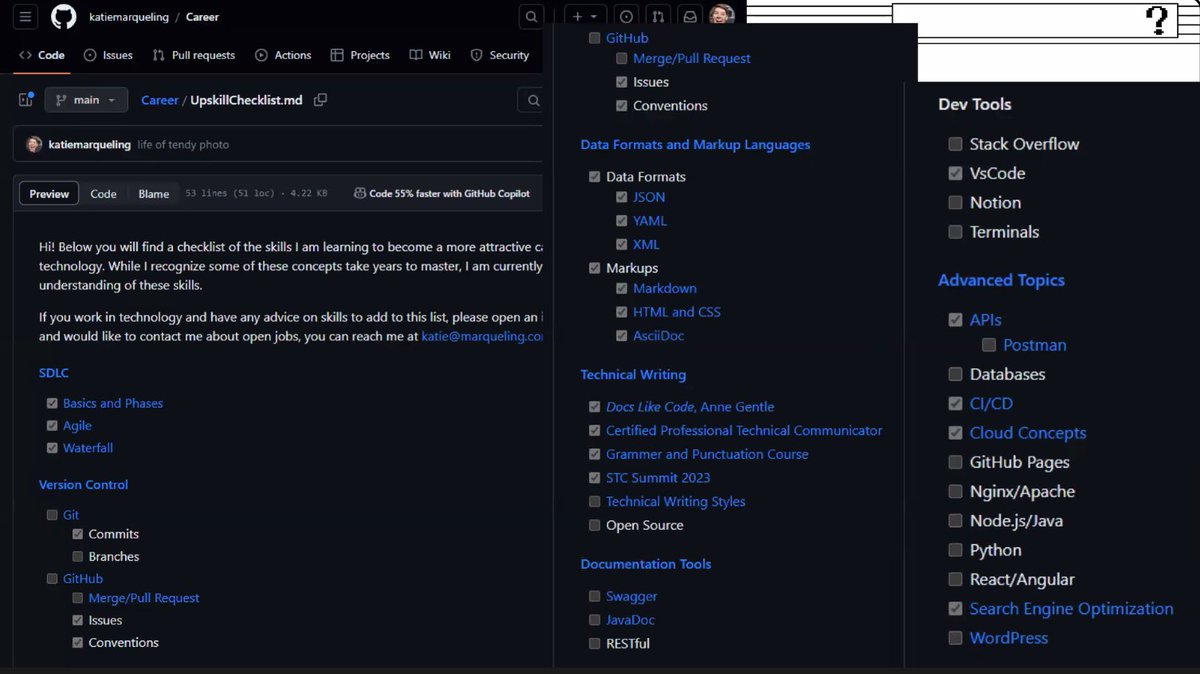The height and width of the screenshot is (674, 1200).
Task: Click Code 55% faster with GitHub Copilot
Action: (x=450, y=194)
